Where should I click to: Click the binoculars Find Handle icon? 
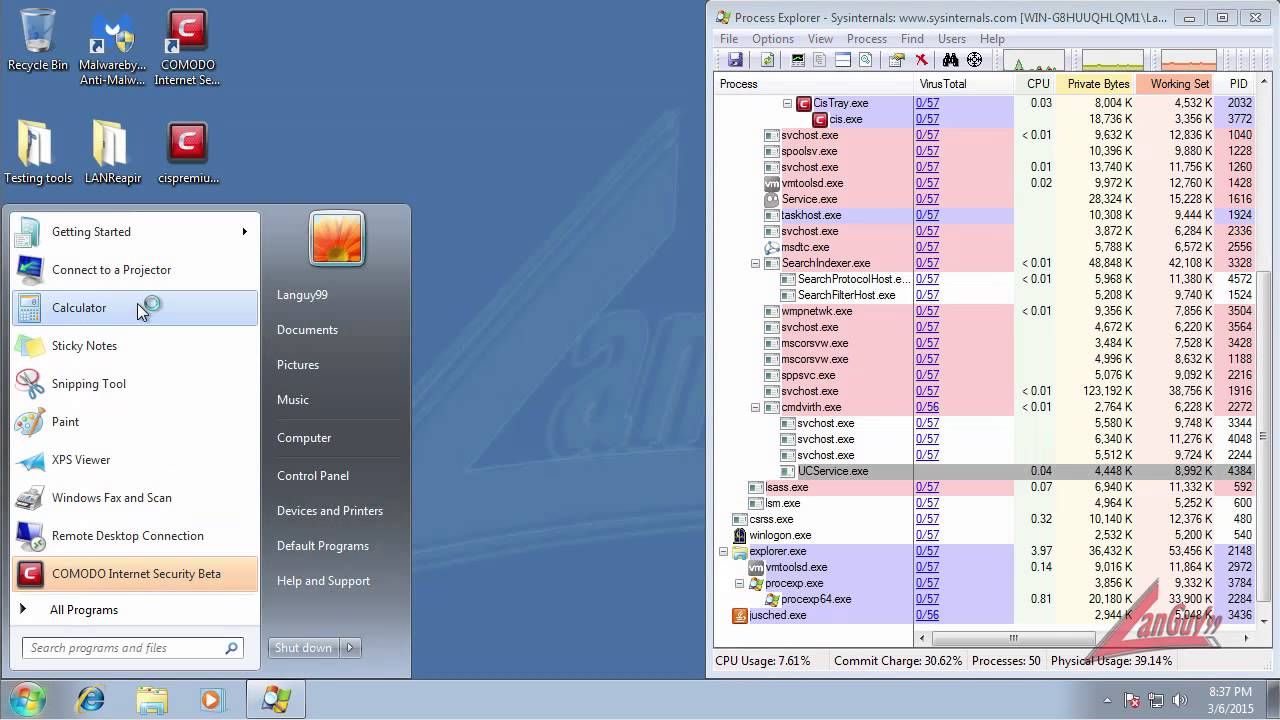(x=951, y=60)
